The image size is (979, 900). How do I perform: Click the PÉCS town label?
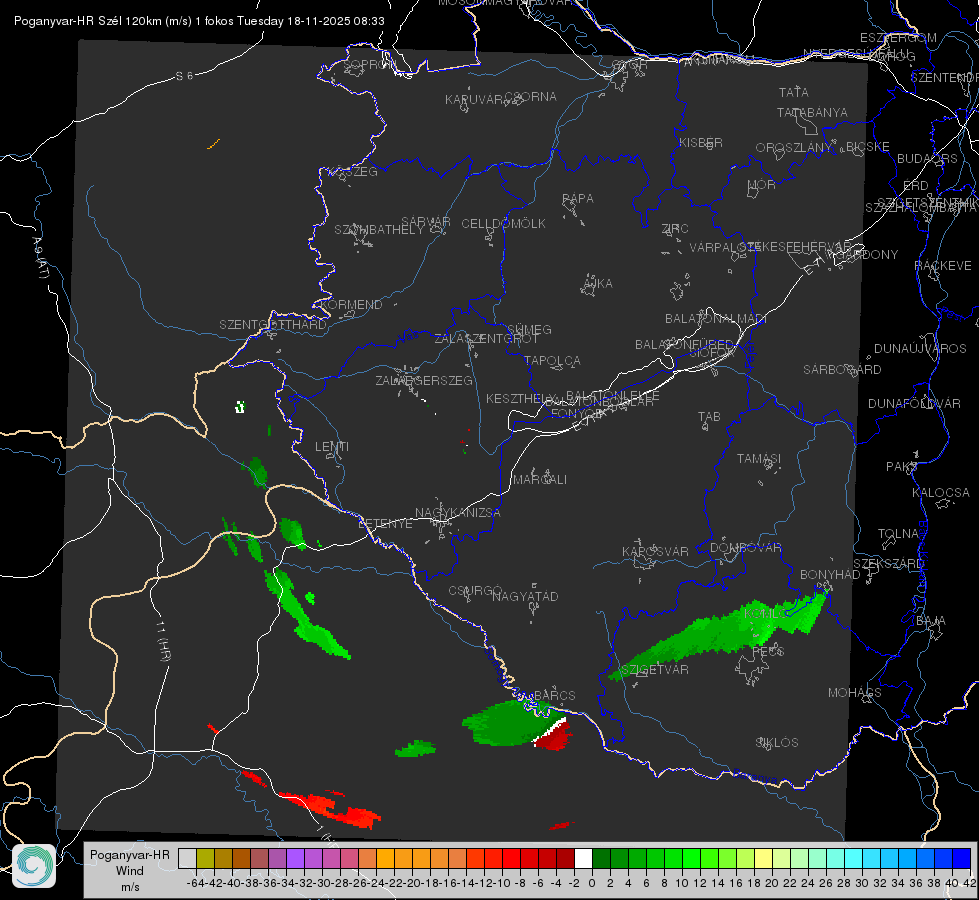[x=768, y=651]
